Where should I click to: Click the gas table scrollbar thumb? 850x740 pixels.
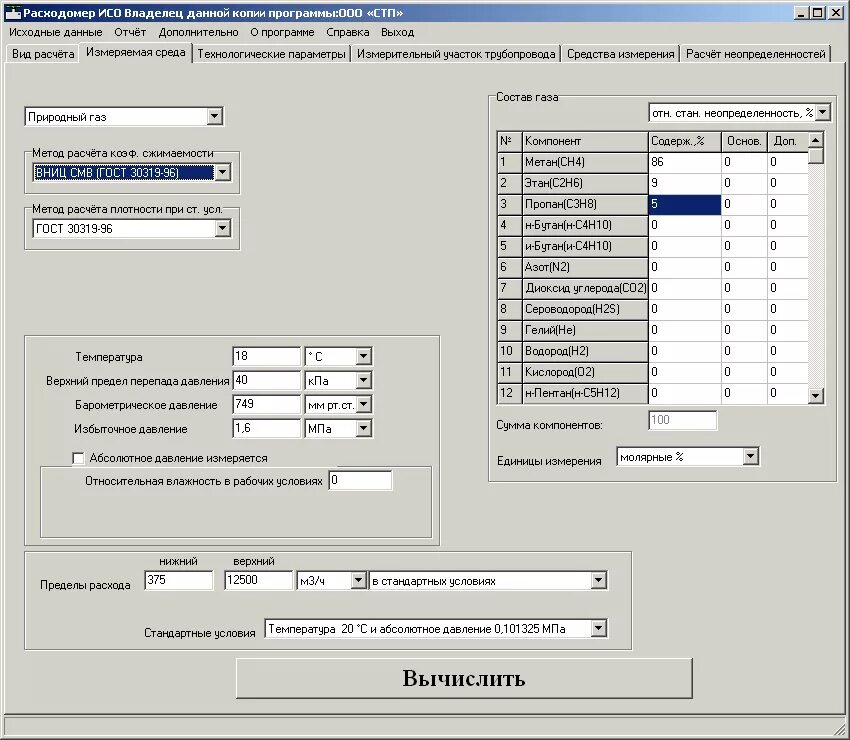[x=815, y=156]
